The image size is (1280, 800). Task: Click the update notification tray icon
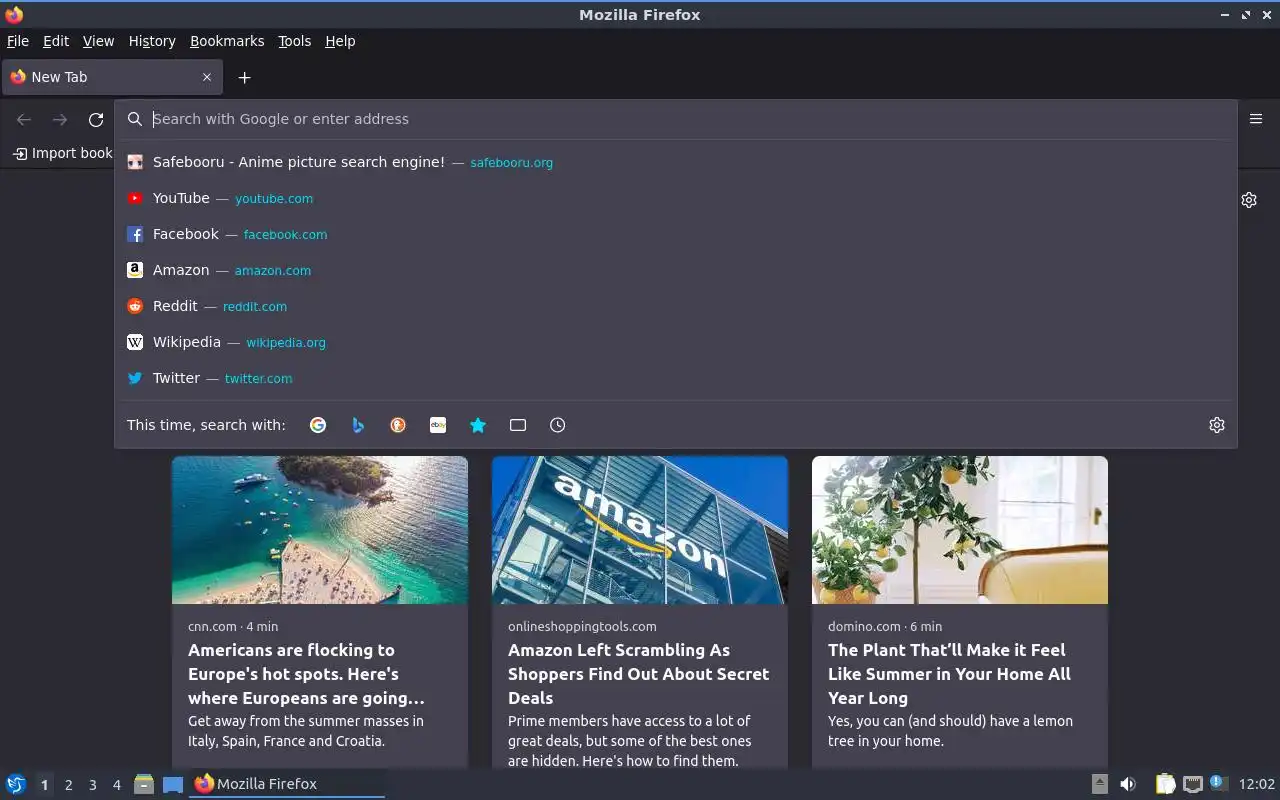[x=1218, y=783]
